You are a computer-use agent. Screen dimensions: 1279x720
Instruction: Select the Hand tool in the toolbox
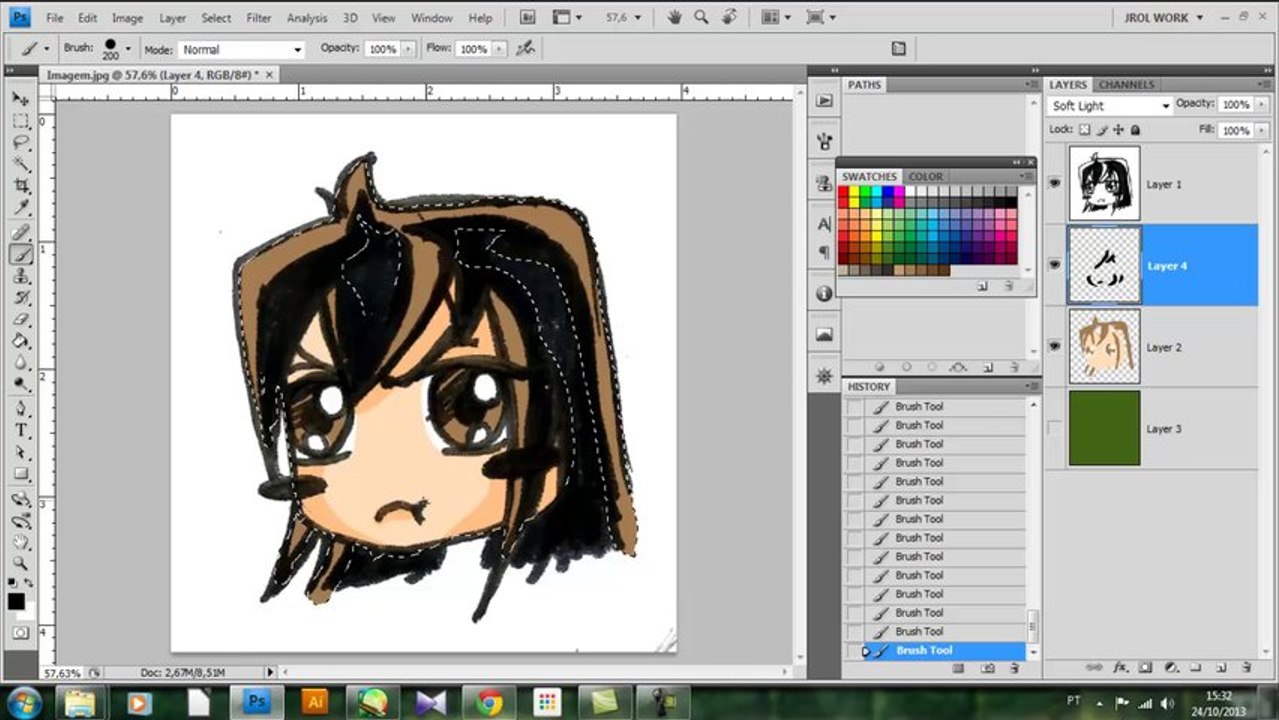click(x=20, y=543)
